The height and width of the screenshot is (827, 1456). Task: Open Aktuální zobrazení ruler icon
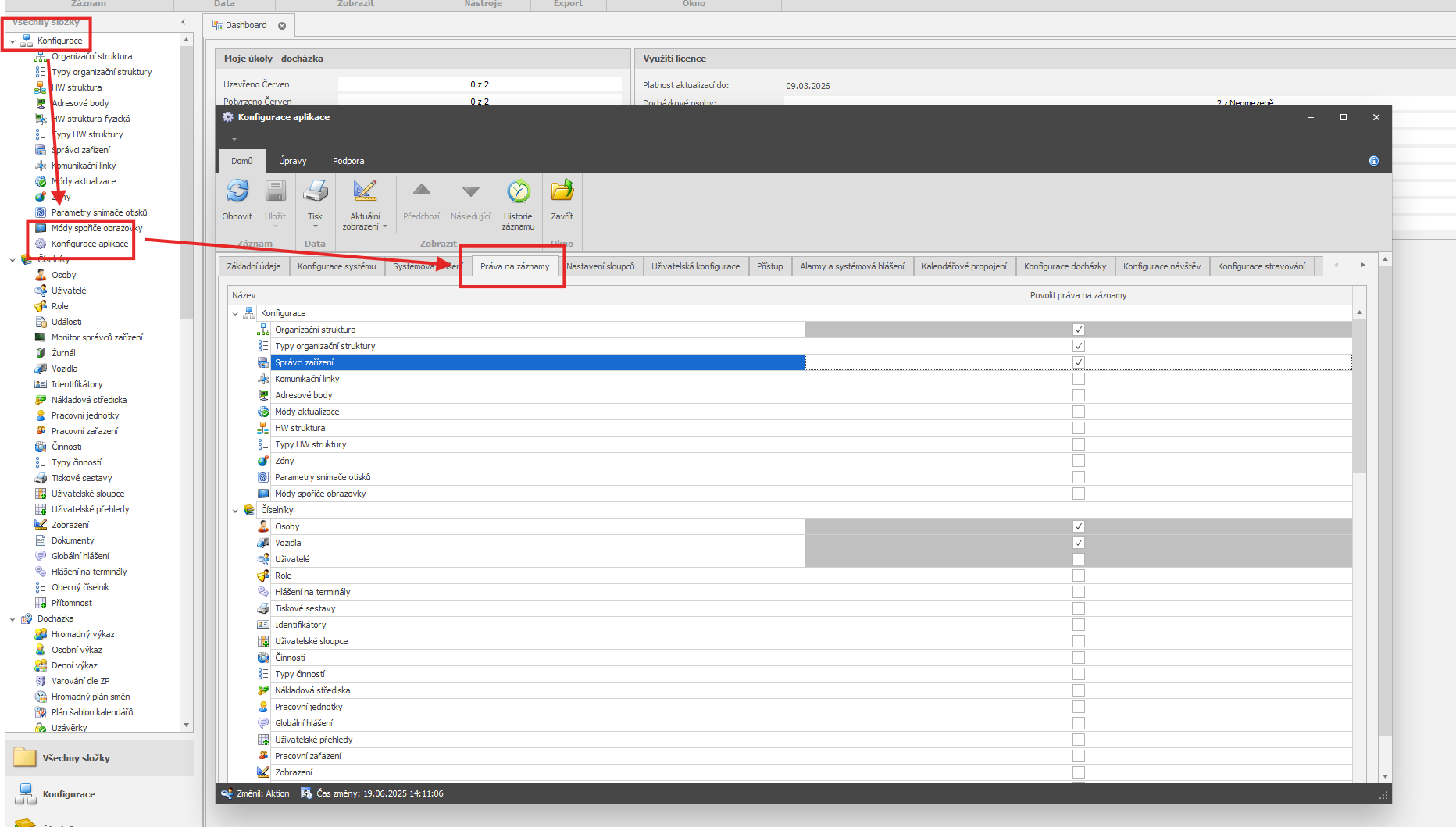(365, 191)
